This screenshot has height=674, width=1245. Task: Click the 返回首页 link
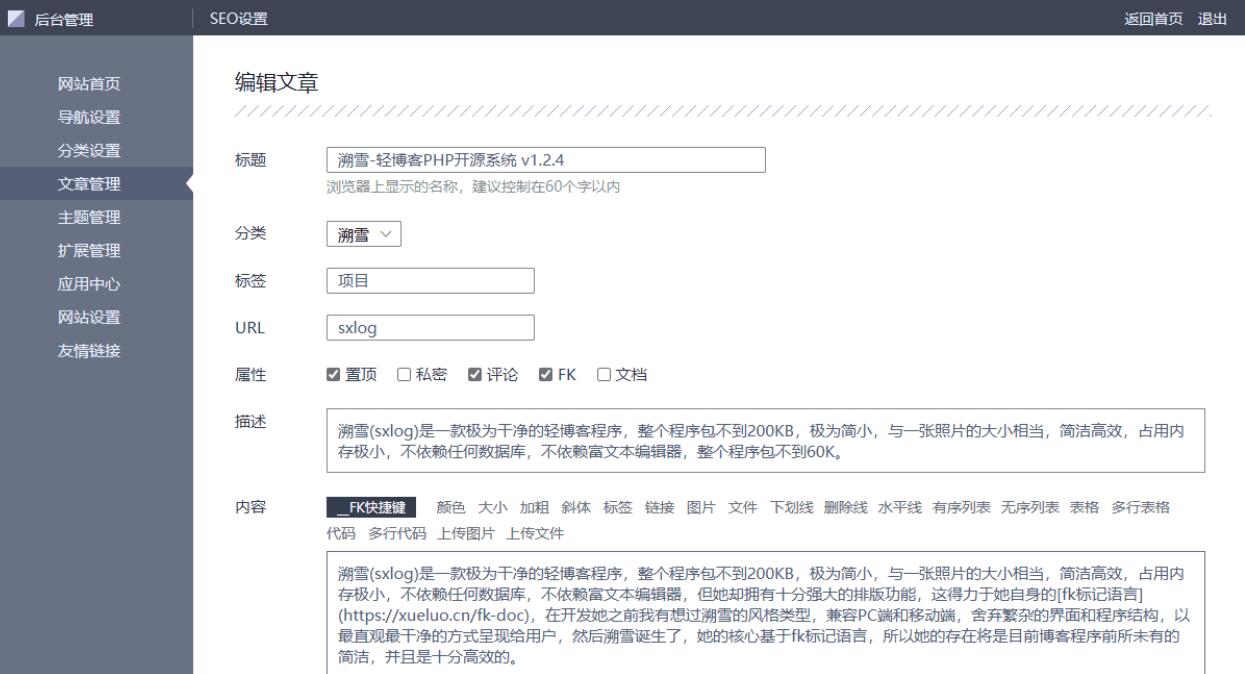tap(1153, 18)
